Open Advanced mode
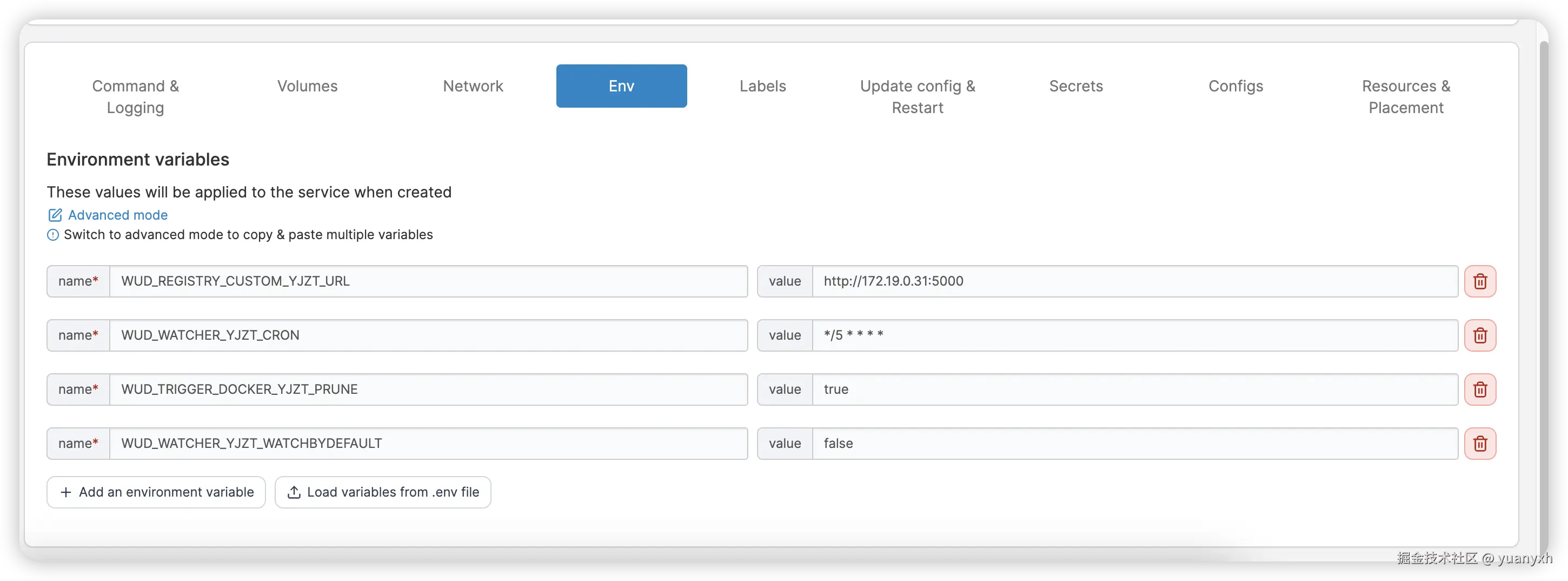The image size is (1568, 581). tap(117, 215)
